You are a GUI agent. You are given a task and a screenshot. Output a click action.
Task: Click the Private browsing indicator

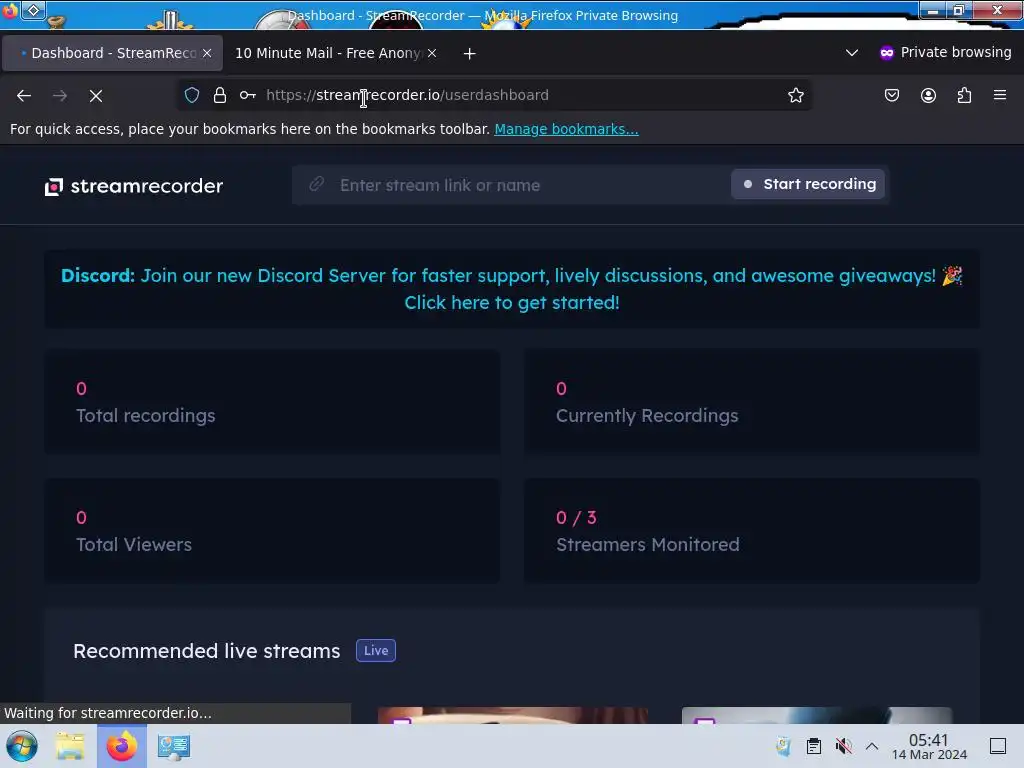click(x=945, y=52)
